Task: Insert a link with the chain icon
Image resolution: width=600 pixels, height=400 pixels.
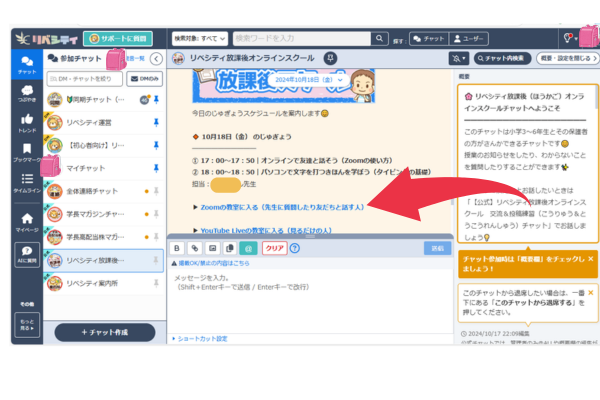Action: (x=195, y=248)
